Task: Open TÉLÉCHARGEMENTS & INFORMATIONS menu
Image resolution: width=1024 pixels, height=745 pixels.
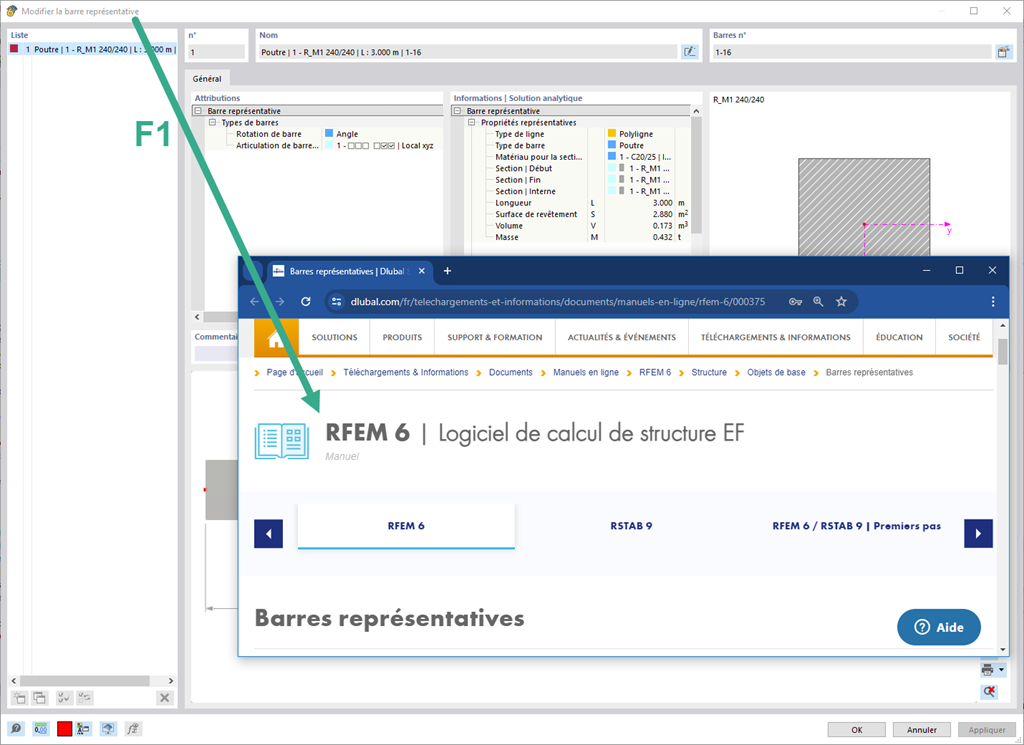Action: click(x=776, y=338)
